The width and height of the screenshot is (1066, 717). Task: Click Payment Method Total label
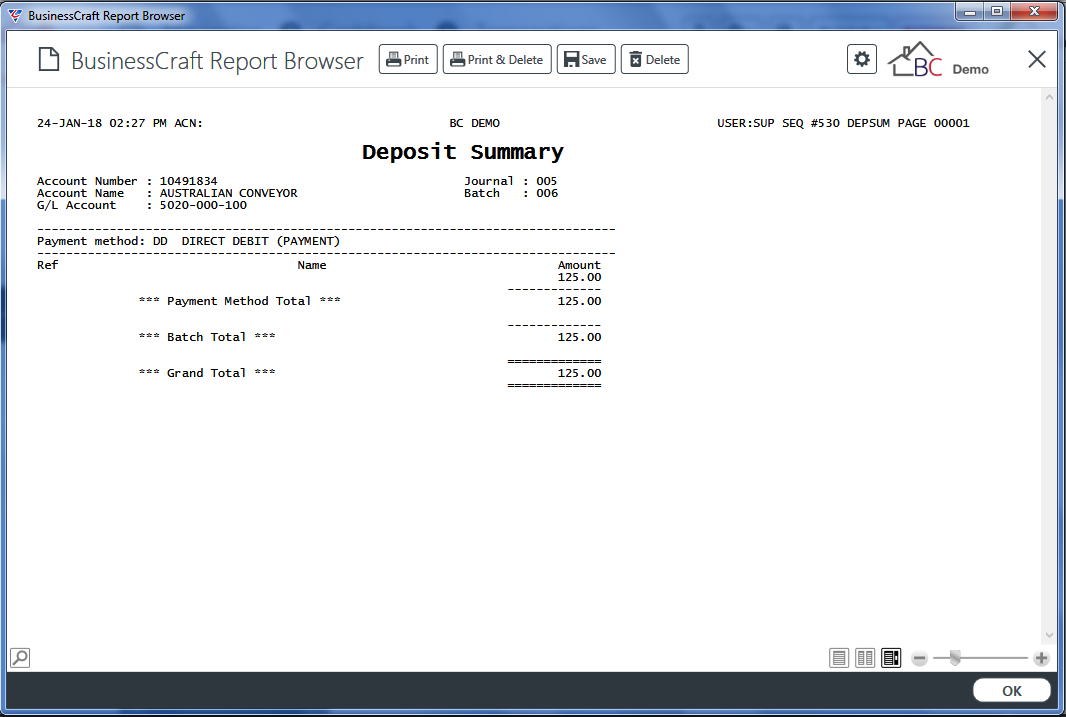point(239,301)
